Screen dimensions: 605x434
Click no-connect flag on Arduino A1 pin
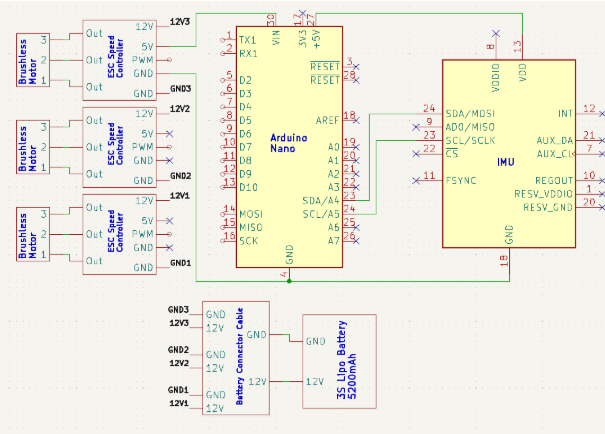pos(356,160)
